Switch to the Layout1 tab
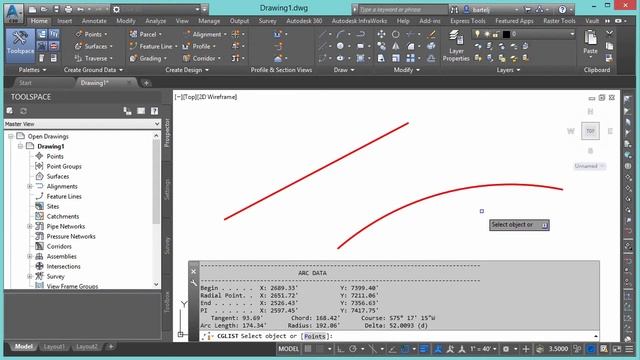 coord(54,347)
